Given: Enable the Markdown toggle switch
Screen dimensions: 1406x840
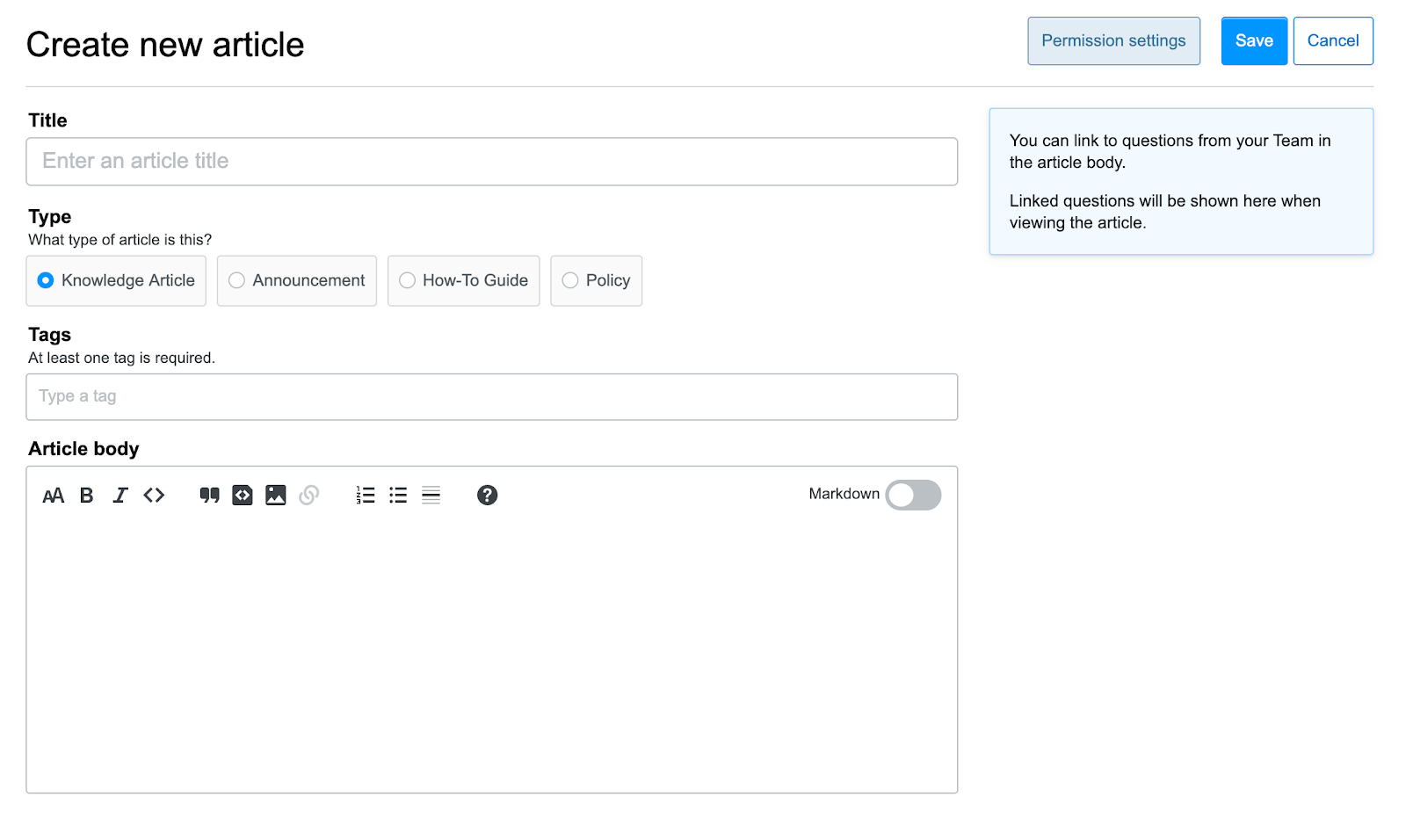Looking at the screenshot, I should click(x=913, y=495).
